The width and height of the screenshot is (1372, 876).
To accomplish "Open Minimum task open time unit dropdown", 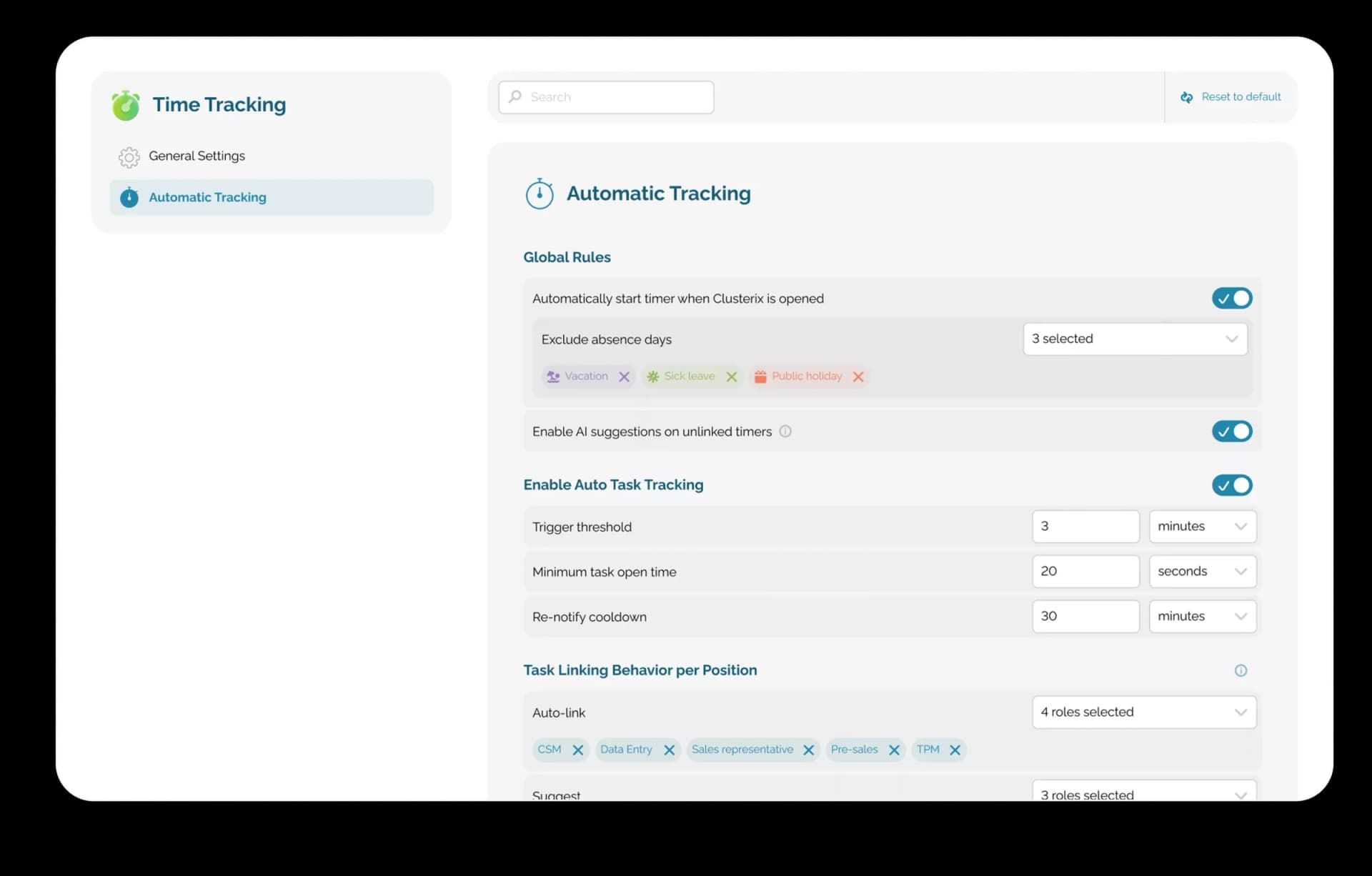I will (1203, 572).
